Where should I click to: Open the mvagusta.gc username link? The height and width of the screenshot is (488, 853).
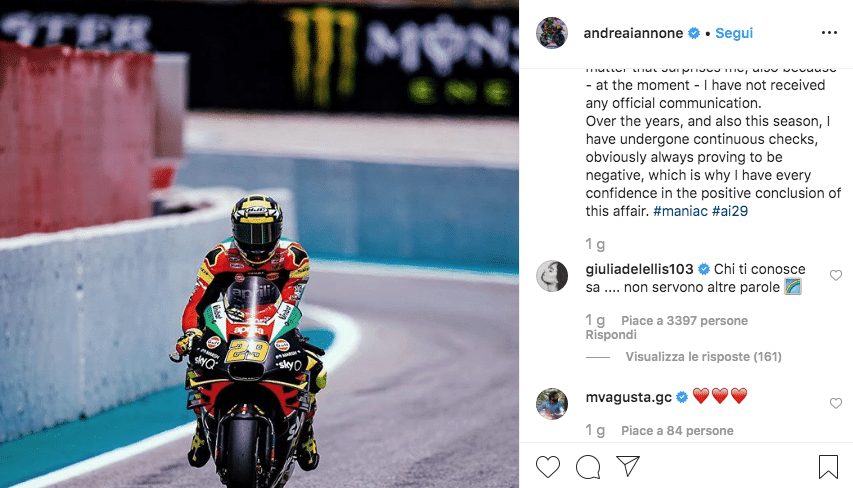(628, 397)
